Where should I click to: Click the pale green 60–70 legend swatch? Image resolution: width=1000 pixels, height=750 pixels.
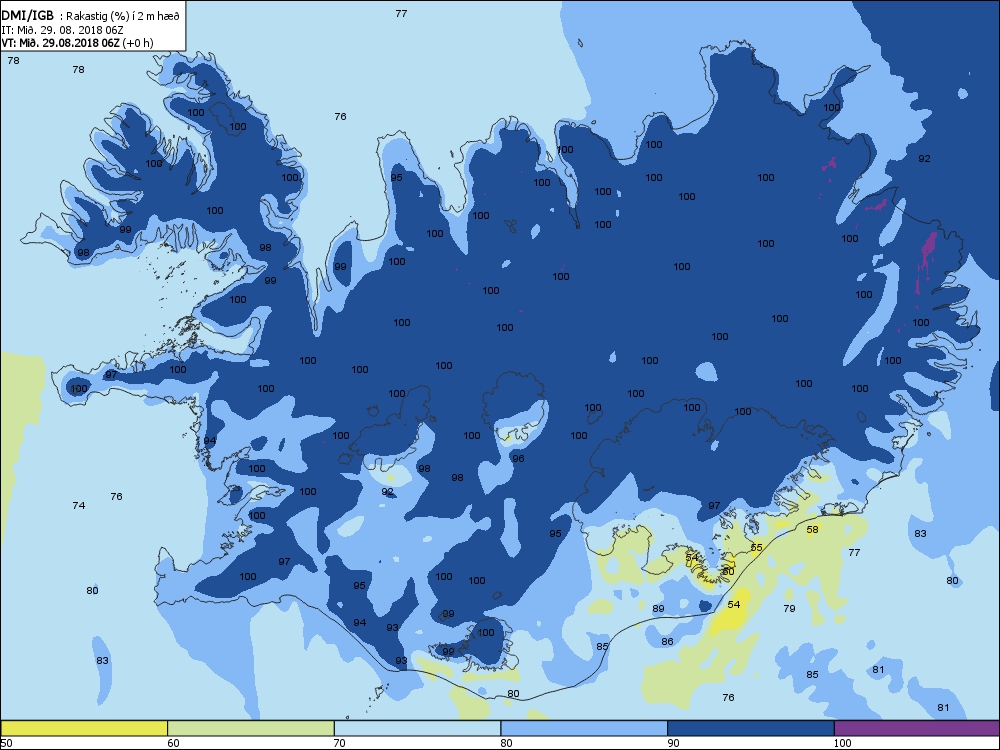point(251,728)
